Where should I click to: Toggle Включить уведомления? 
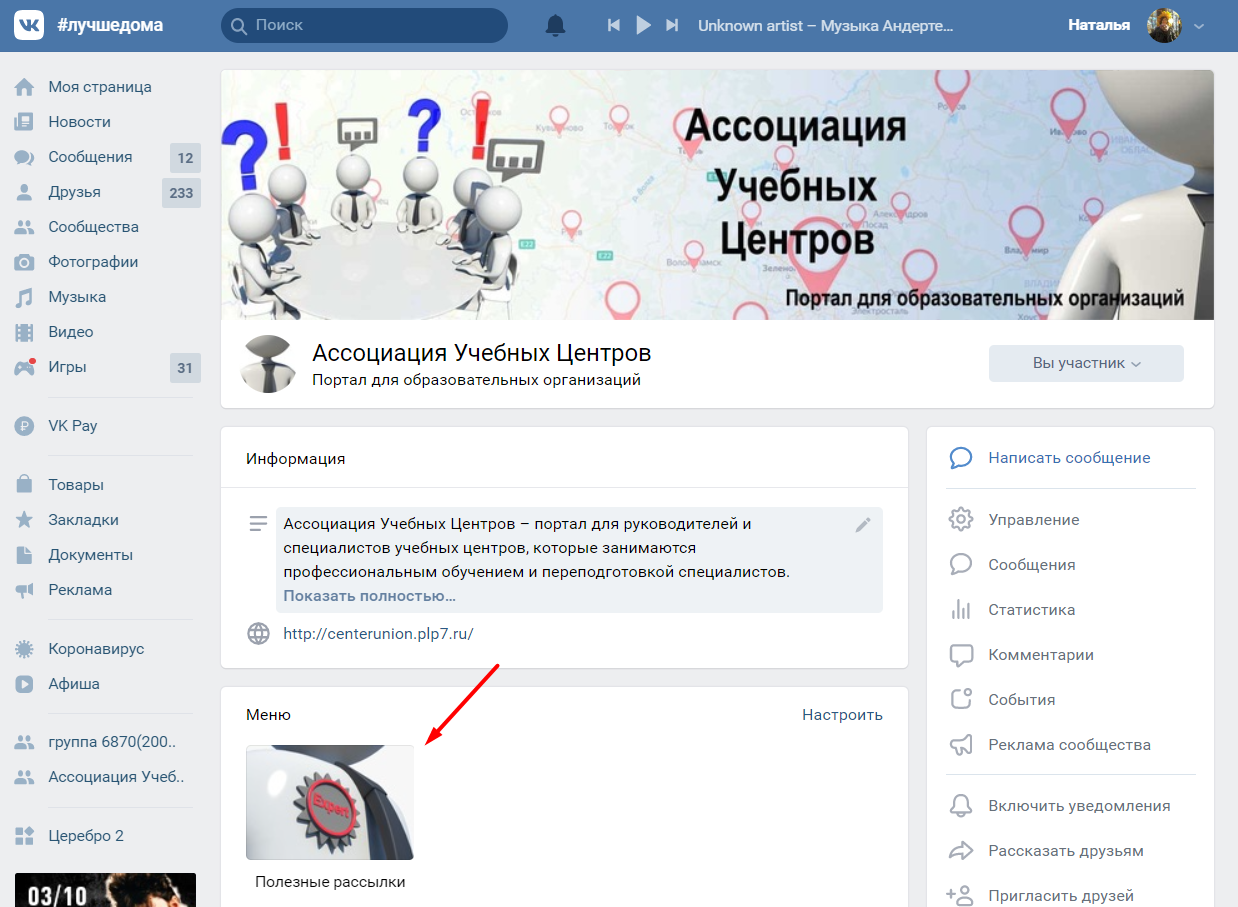[1079, 806]
